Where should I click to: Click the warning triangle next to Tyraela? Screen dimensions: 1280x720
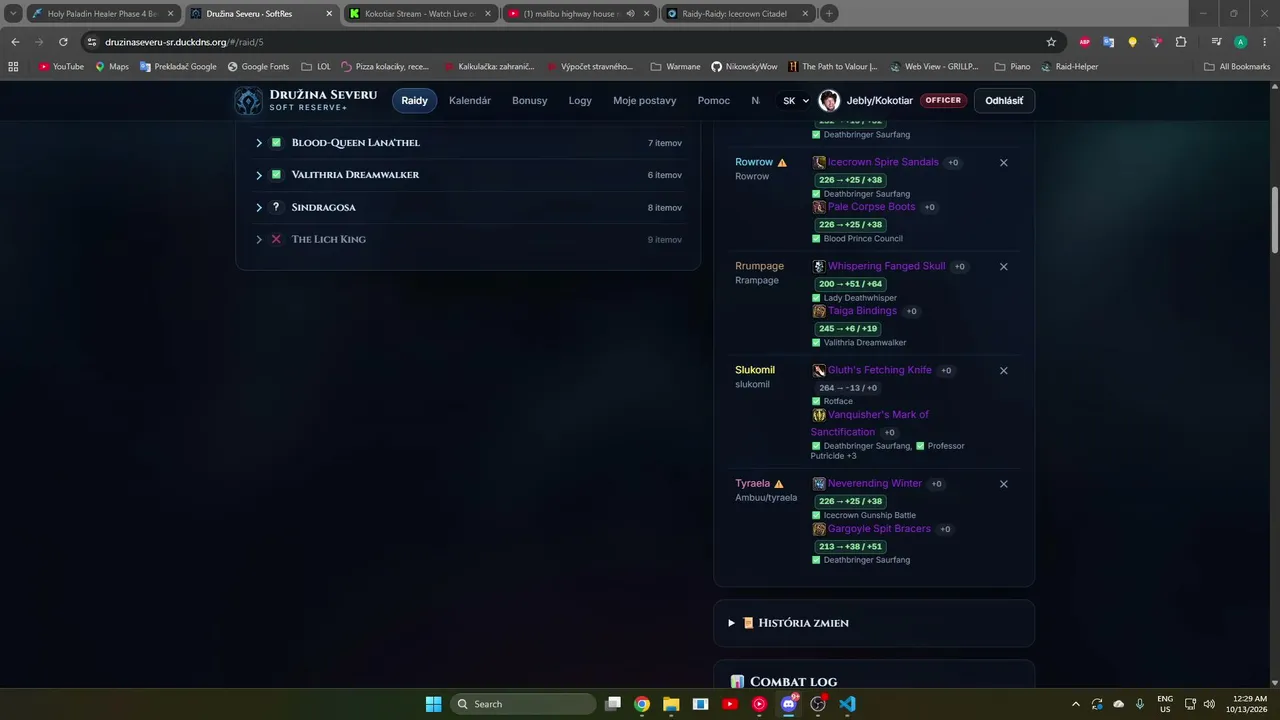pos(779,484)
